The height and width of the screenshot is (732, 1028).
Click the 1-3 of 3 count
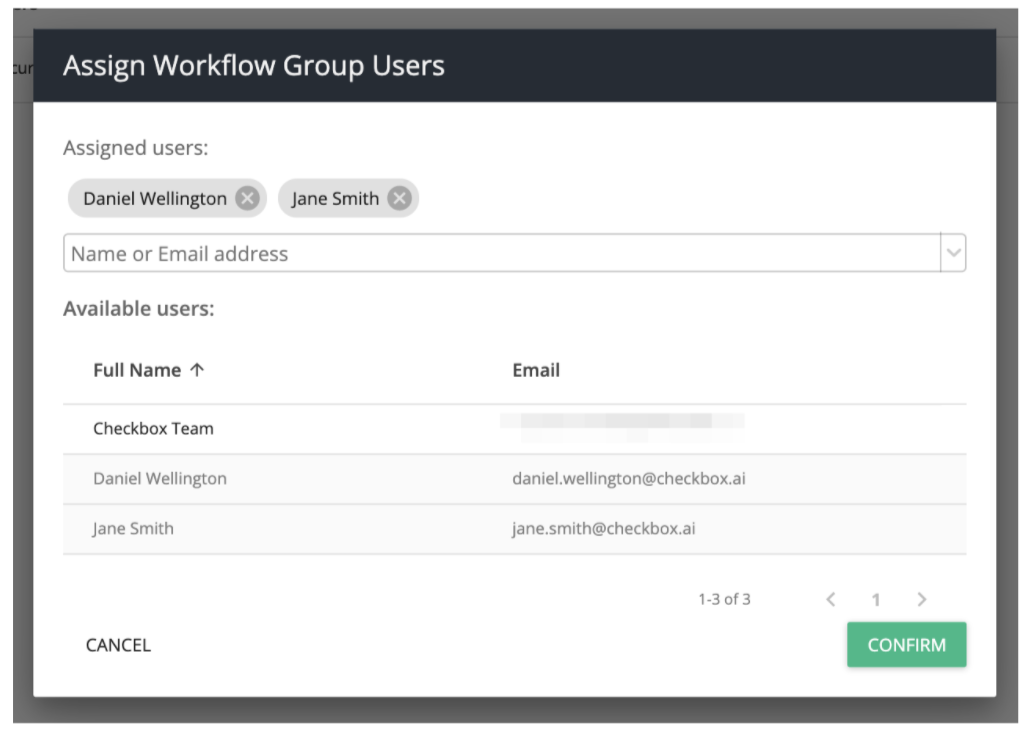724,599
